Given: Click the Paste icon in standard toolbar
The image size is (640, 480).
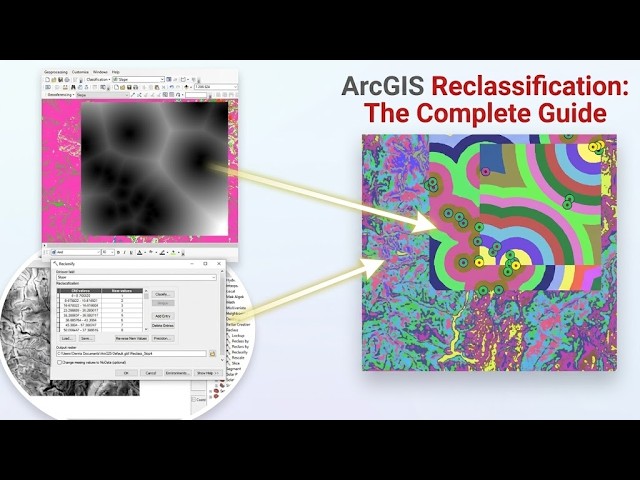Looking at the screenshot, I should click(157, 87).
